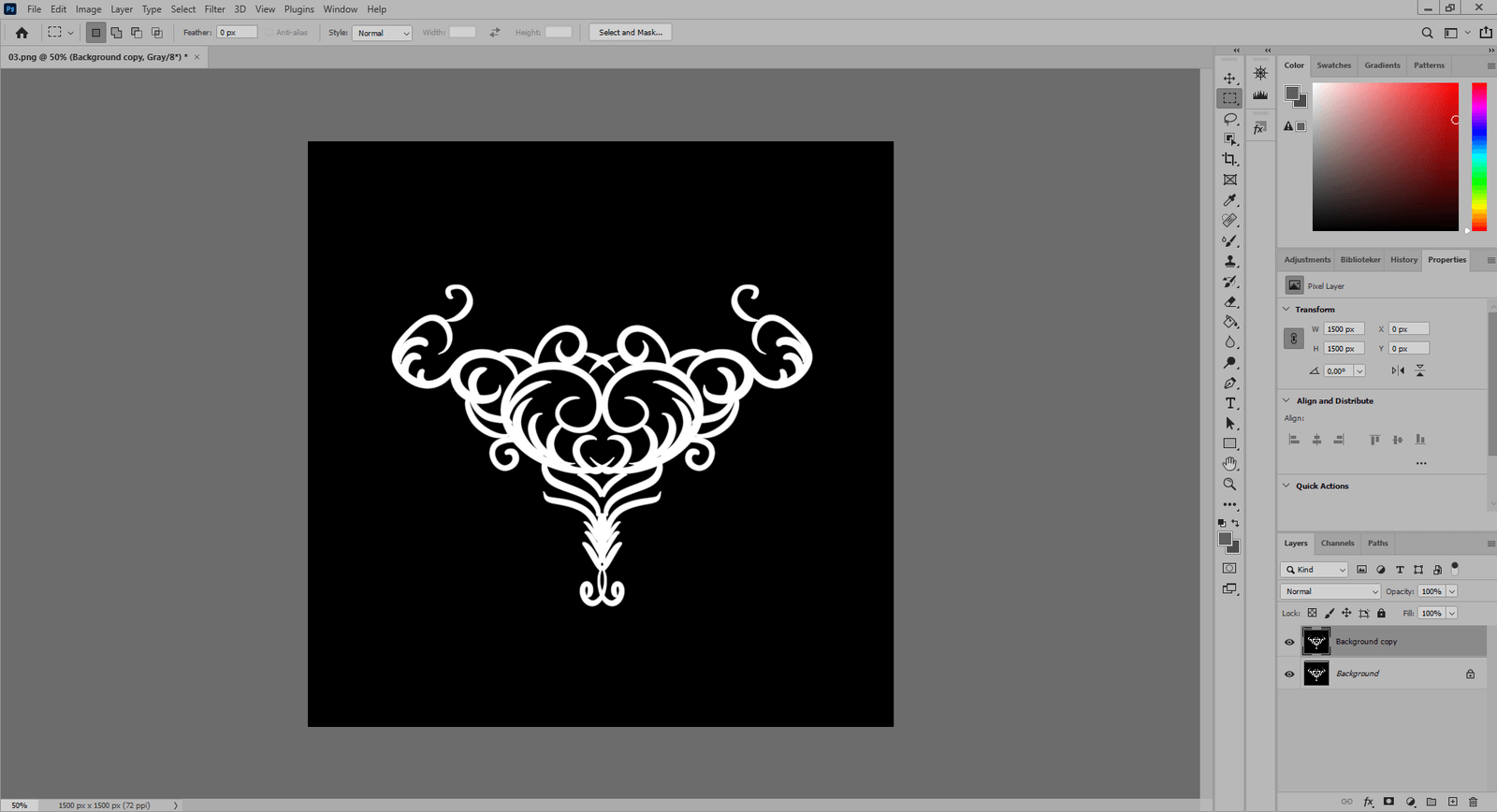The image size is (1497, 812).
Task: Select the Paint Bucket tool
Action: click(x=1229, y=322)
